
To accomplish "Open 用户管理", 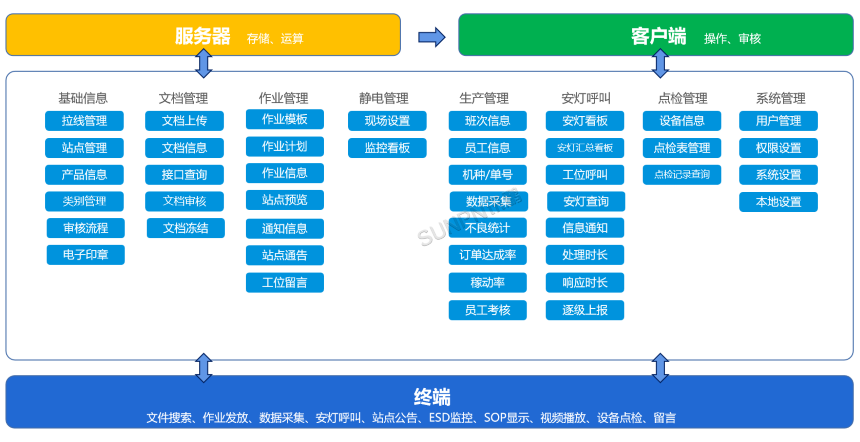I will point(778,121).
